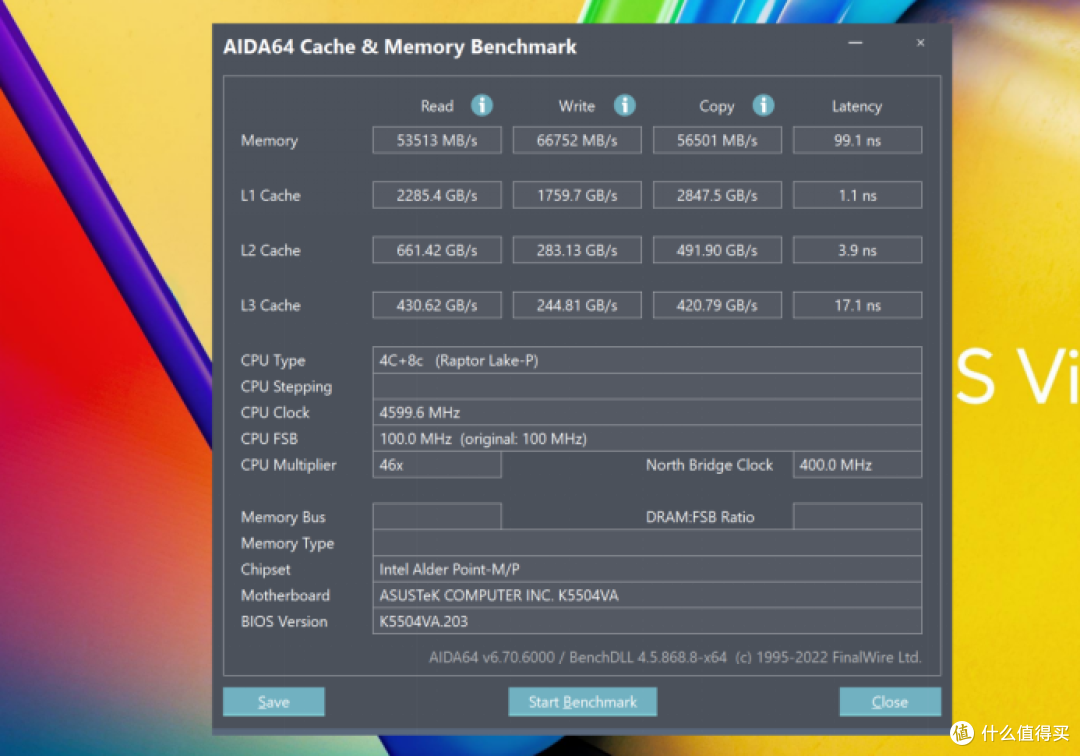This screenshot has width=1080, height=756.
Task: Click the empty Memory Bus field
Action: (437, 516)
